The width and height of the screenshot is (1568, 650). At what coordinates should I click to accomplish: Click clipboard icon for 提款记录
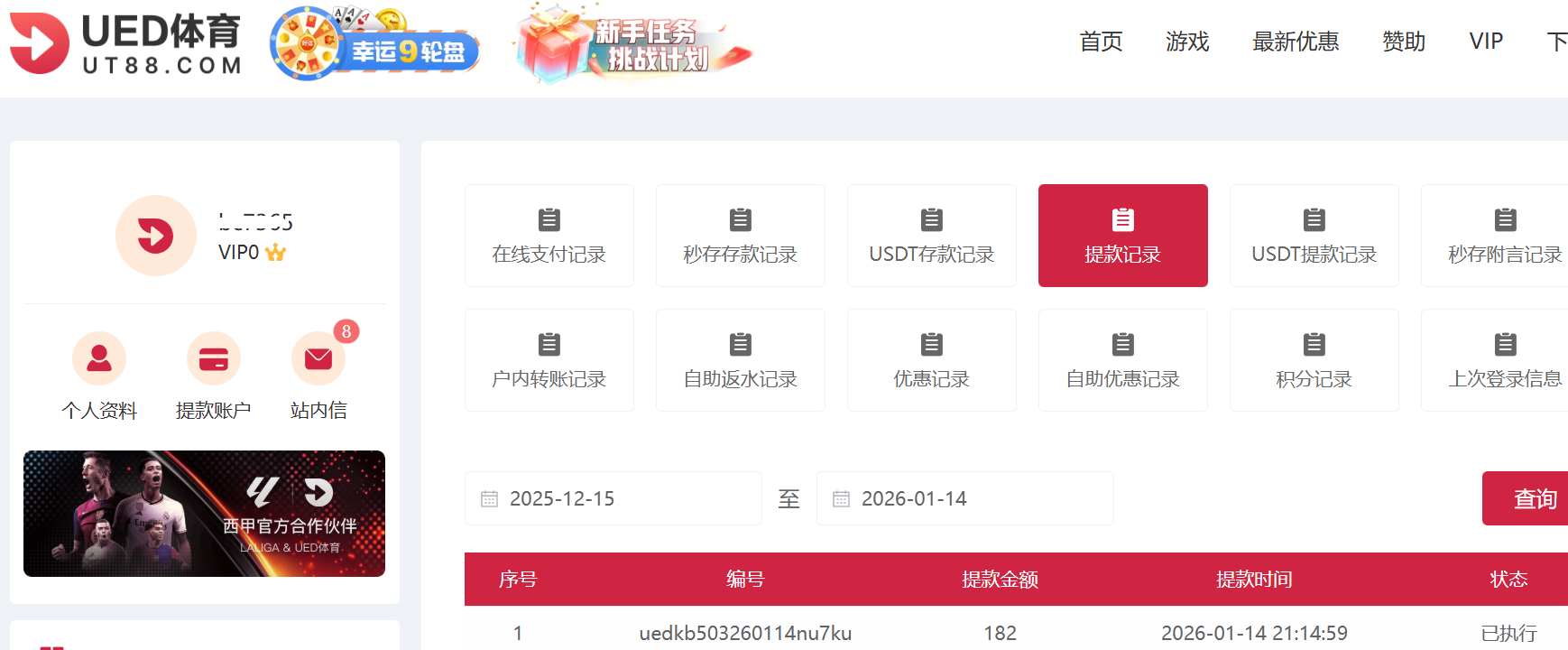[x=1123, y=219]
